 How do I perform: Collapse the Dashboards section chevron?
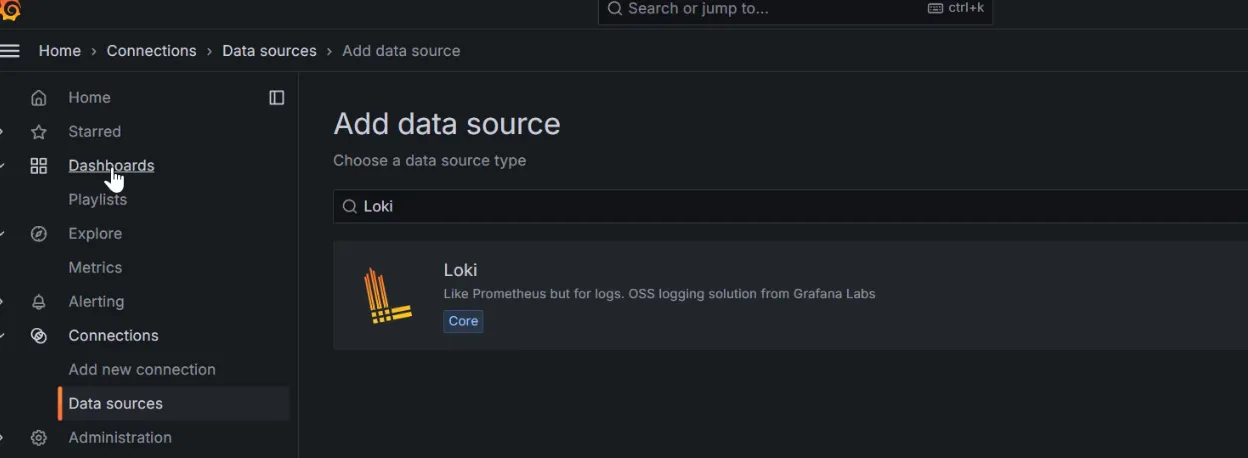pyautogui.click(x=2, y=166)
